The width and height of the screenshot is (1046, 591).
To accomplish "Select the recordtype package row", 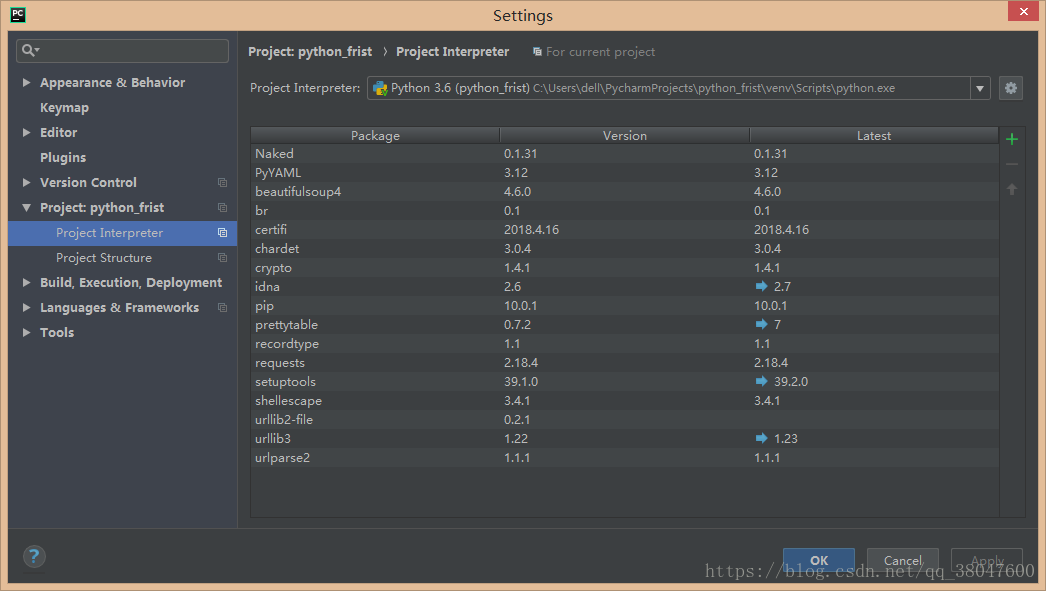I will [624, 344].
